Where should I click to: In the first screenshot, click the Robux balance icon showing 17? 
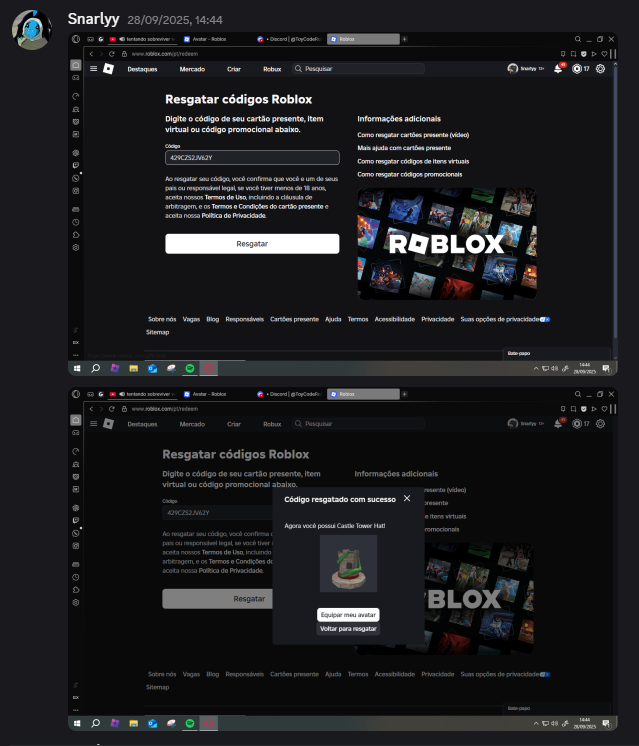(x=577, y=69)
